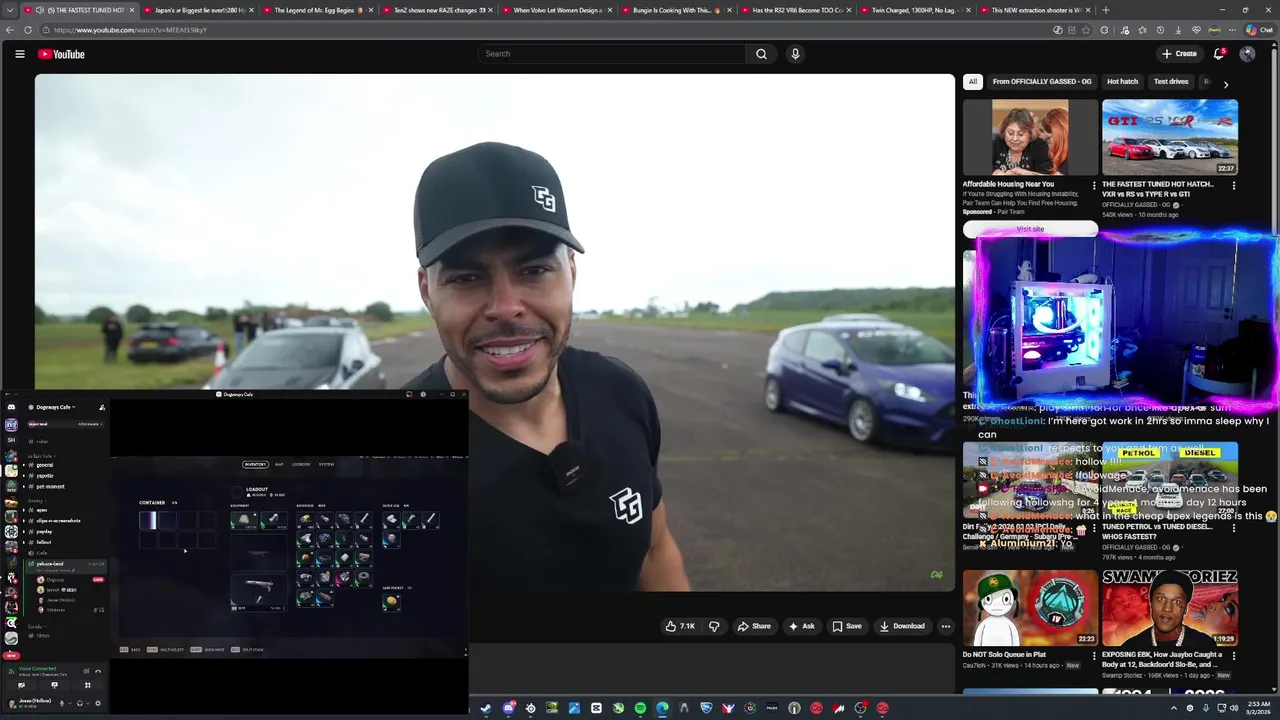Image resolution: width=1280 pixels, height=720 pixels.
Task: Switch to 'The Legend of Mr. Egg Begins' tab
Action: (318, 10)
